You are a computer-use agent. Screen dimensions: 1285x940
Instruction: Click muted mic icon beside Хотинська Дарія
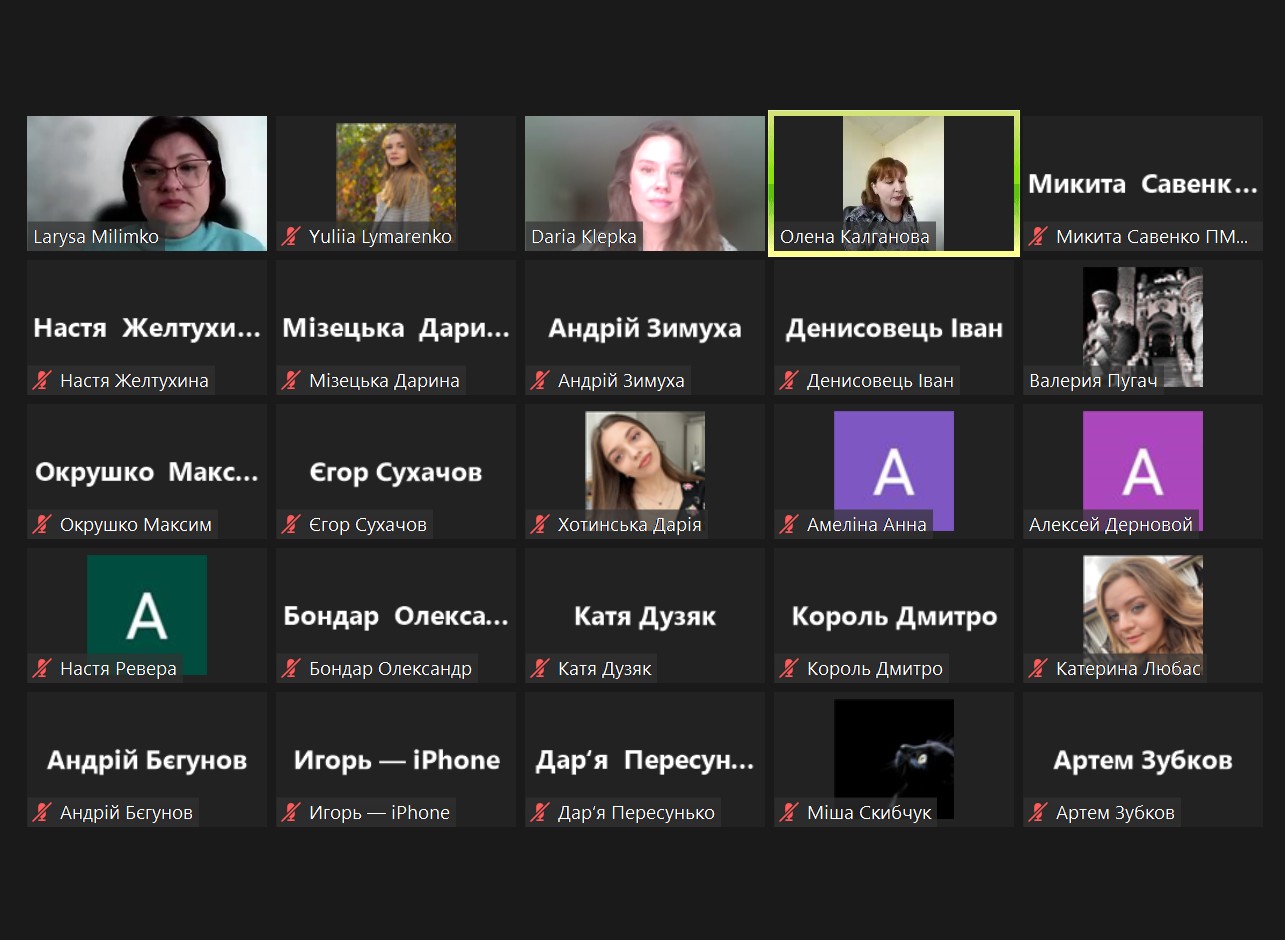point(540,524)
